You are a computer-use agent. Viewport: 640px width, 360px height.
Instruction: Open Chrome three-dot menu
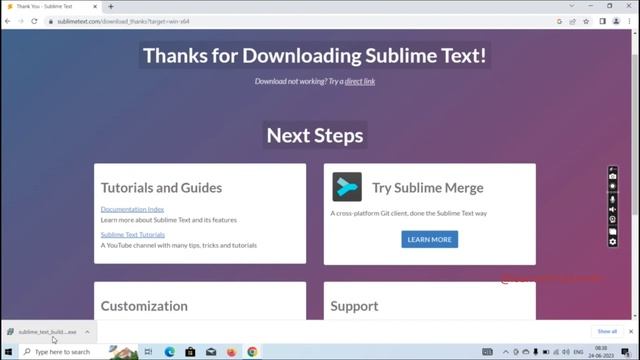(x=629, y=21)
